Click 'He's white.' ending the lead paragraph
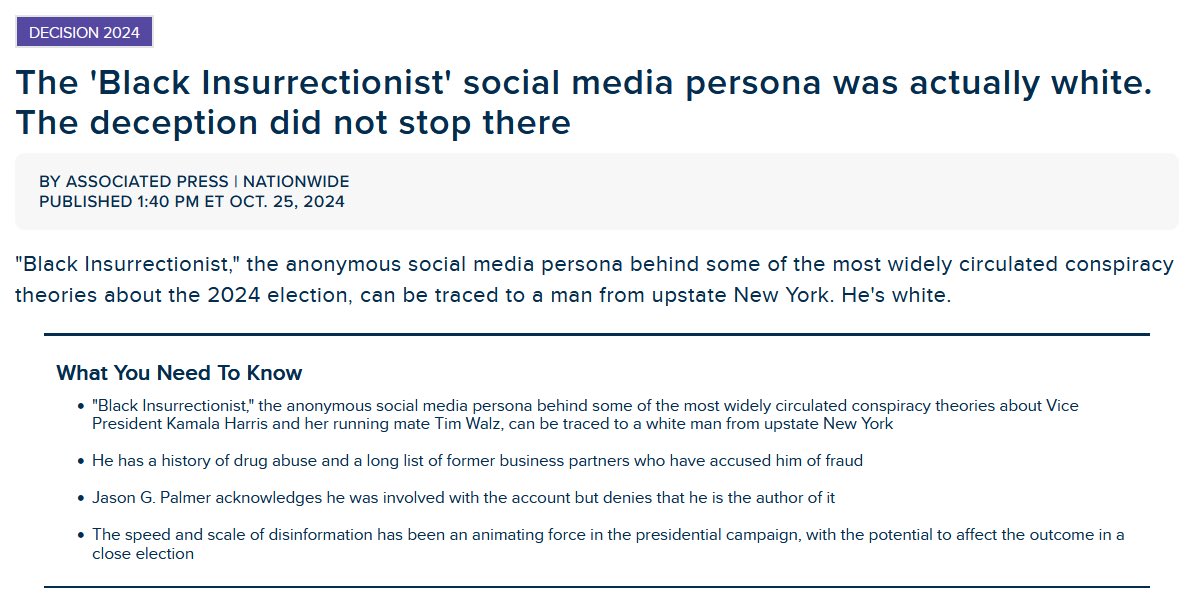The width and height of the screenshot is (1199, 608). [x=896, y=295]
